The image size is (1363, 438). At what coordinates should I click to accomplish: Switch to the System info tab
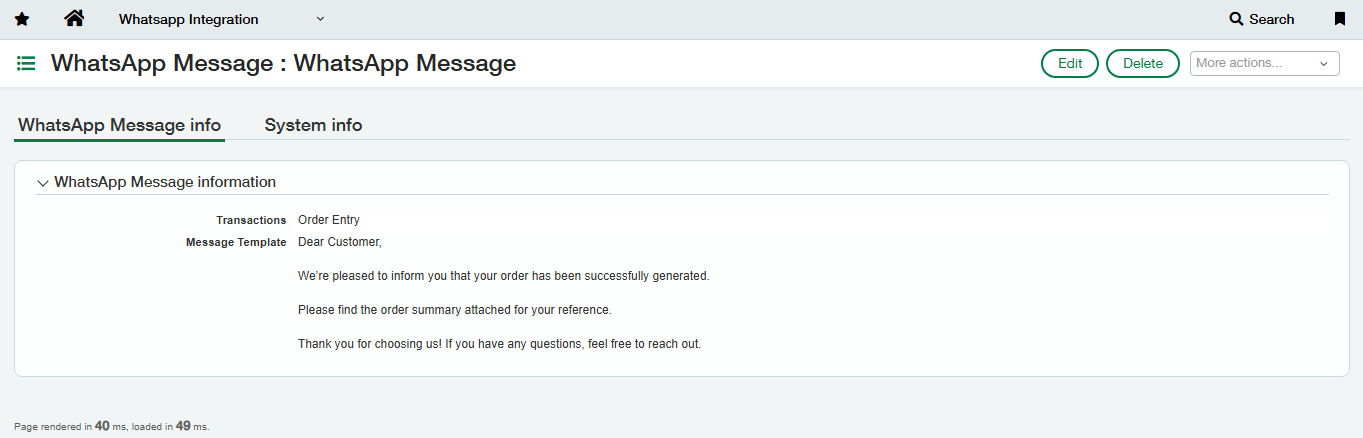click(x=313, y=125)
